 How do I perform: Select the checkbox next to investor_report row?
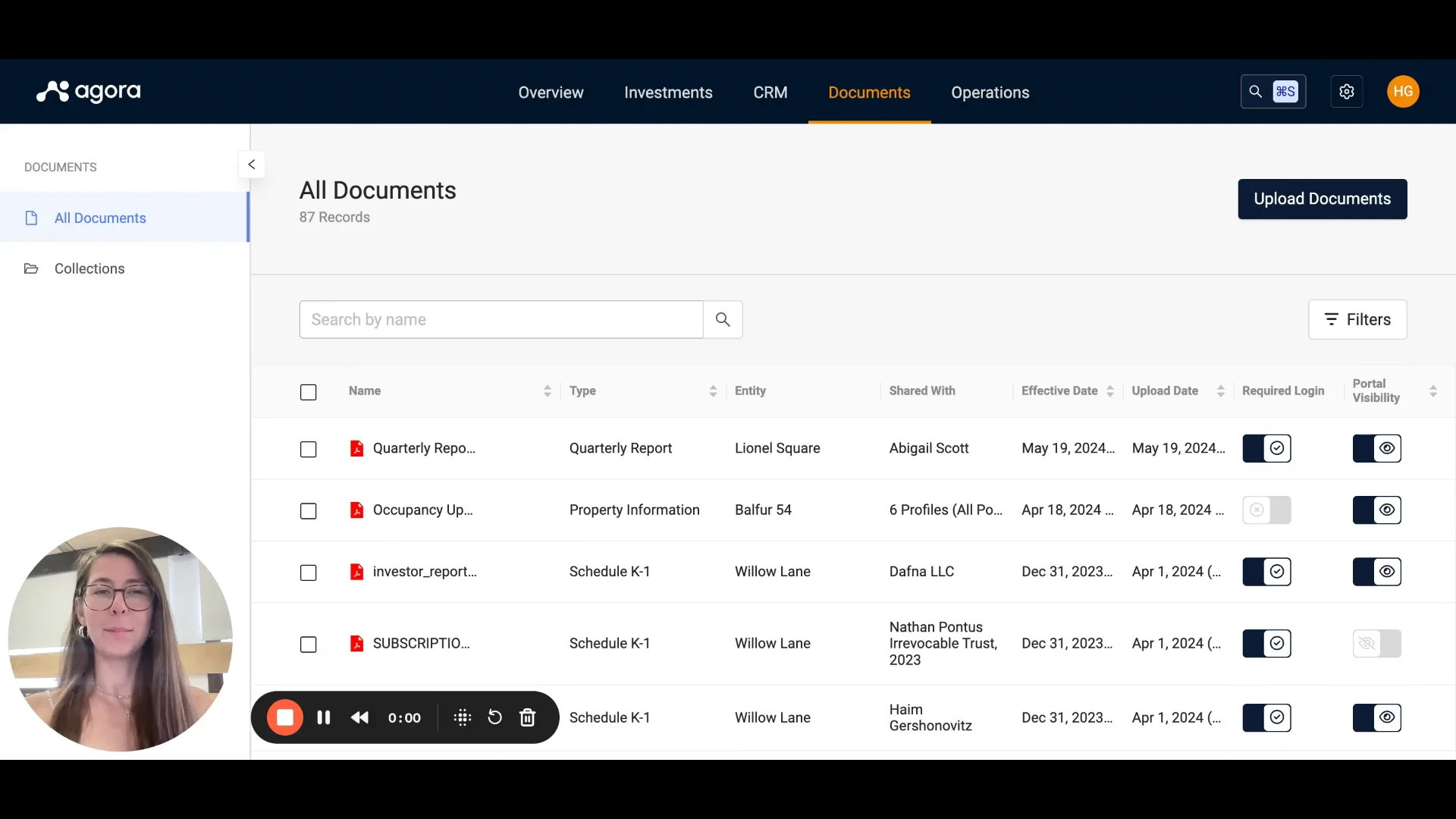[x=308, y=573]
